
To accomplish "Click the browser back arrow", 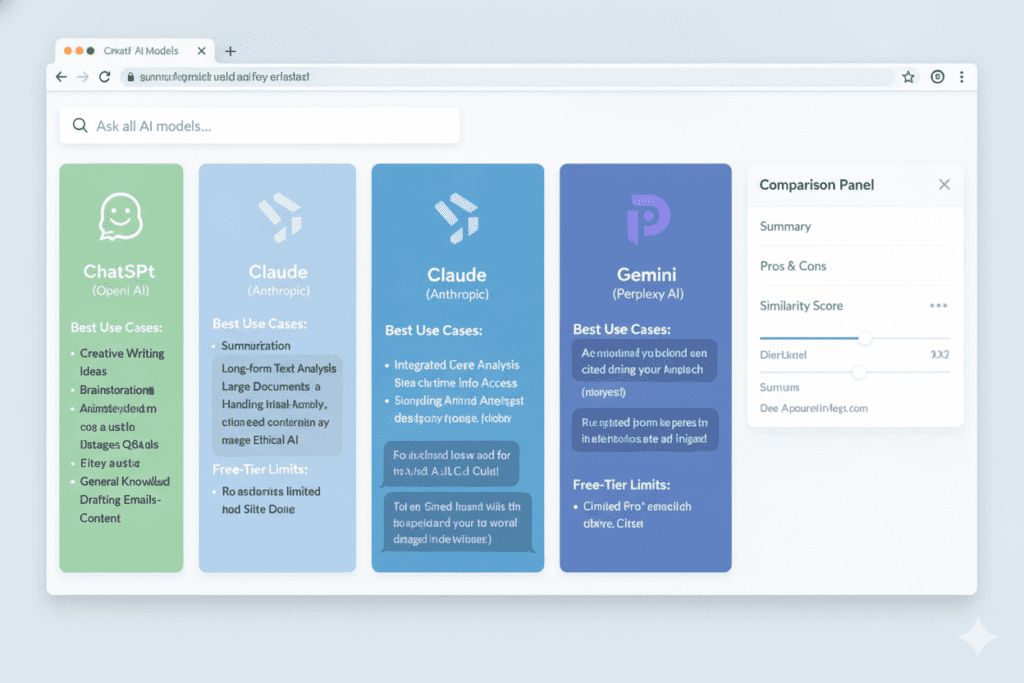I will pyautogui.click(x=61, y=77).
